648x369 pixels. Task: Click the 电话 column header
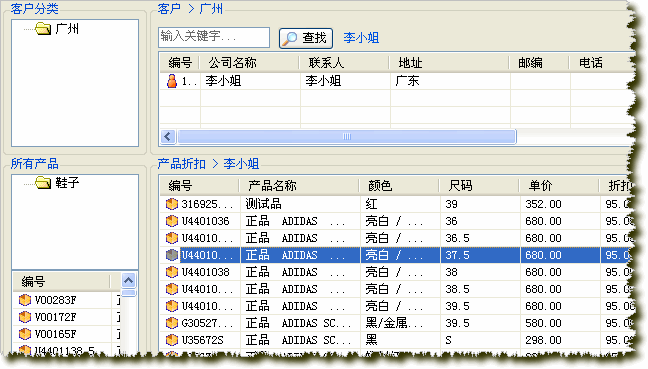point(590,63)
